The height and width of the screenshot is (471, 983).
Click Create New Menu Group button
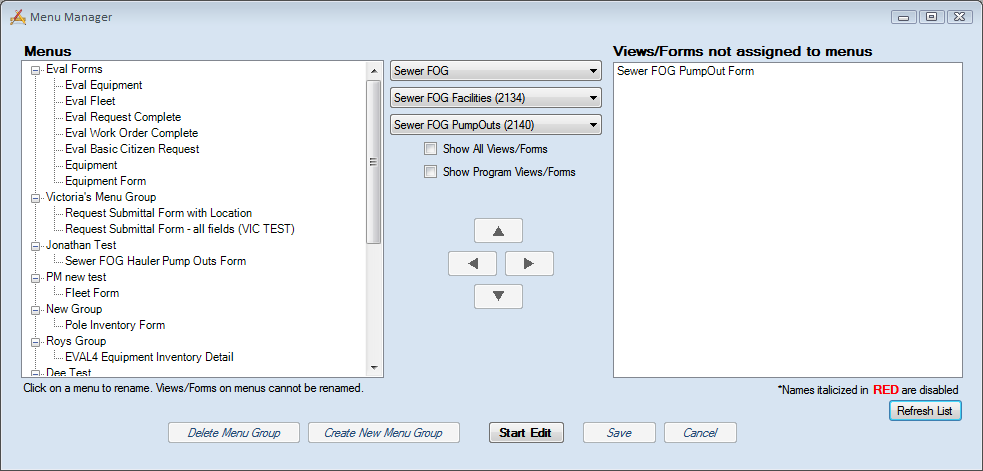click(383, 433)
